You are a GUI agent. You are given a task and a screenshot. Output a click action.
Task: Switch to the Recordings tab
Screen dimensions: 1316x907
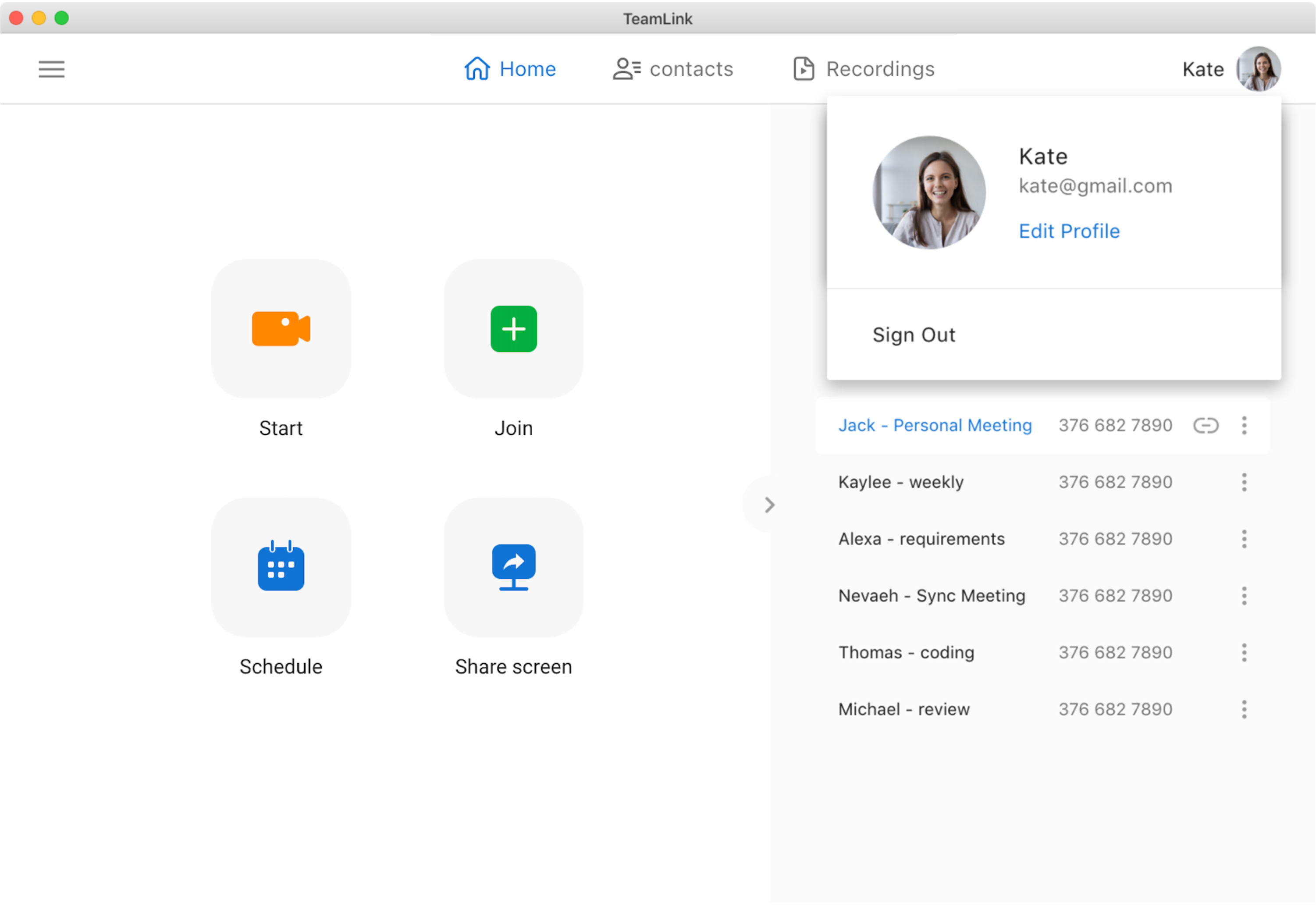(864, 69)
